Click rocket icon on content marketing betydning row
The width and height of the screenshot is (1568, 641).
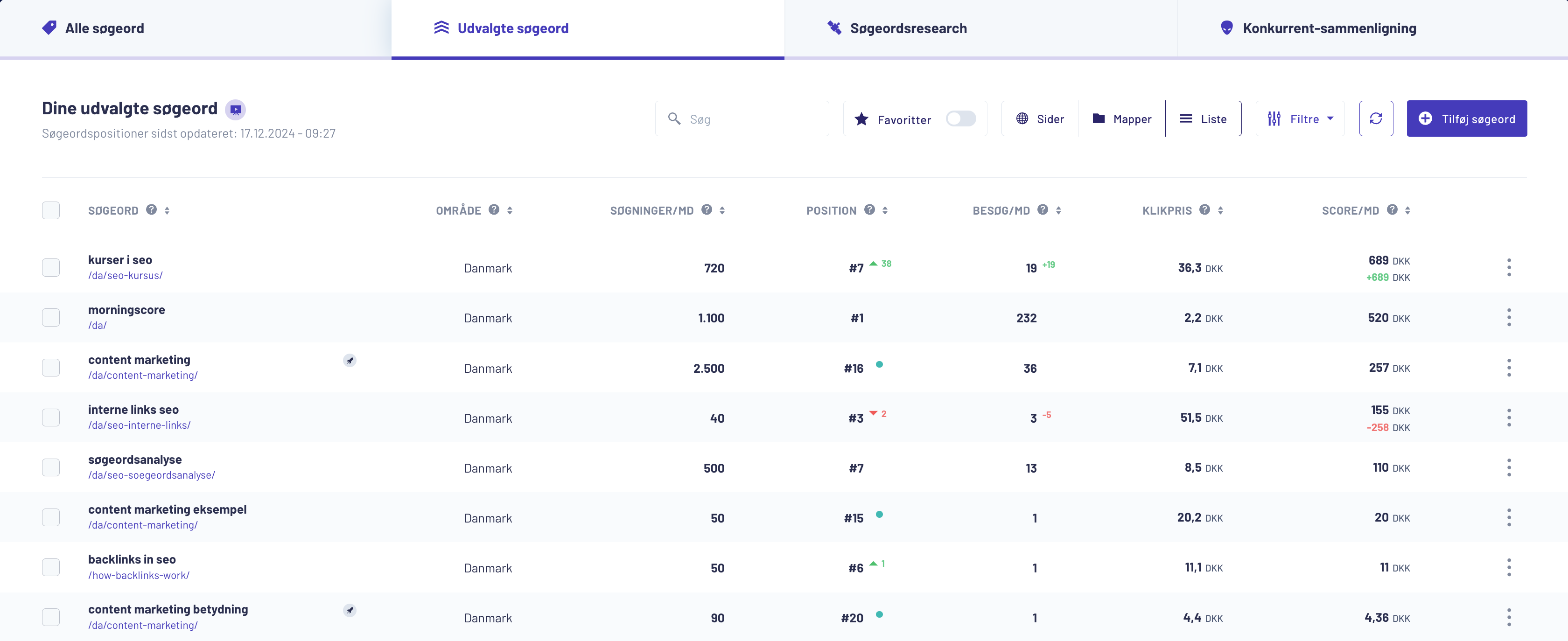pos(350,610)
